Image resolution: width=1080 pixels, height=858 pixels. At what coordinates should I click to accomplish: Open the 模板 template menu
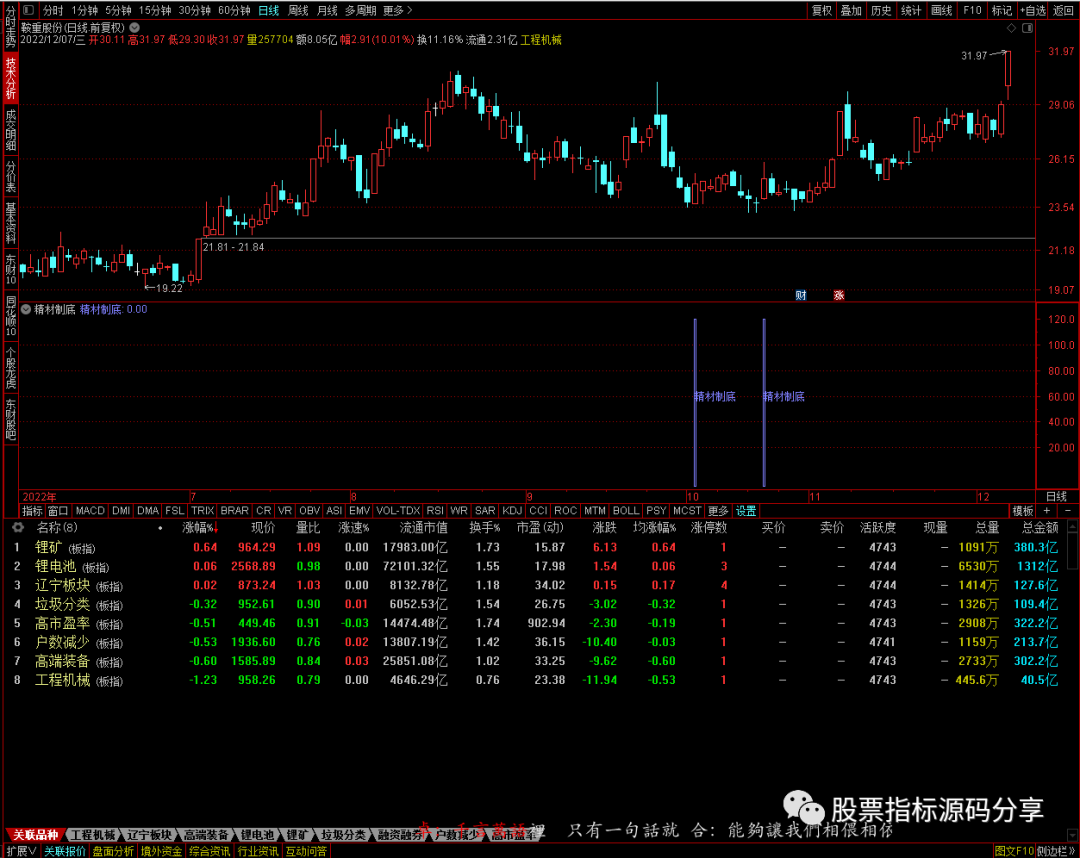coord(1023,511)
